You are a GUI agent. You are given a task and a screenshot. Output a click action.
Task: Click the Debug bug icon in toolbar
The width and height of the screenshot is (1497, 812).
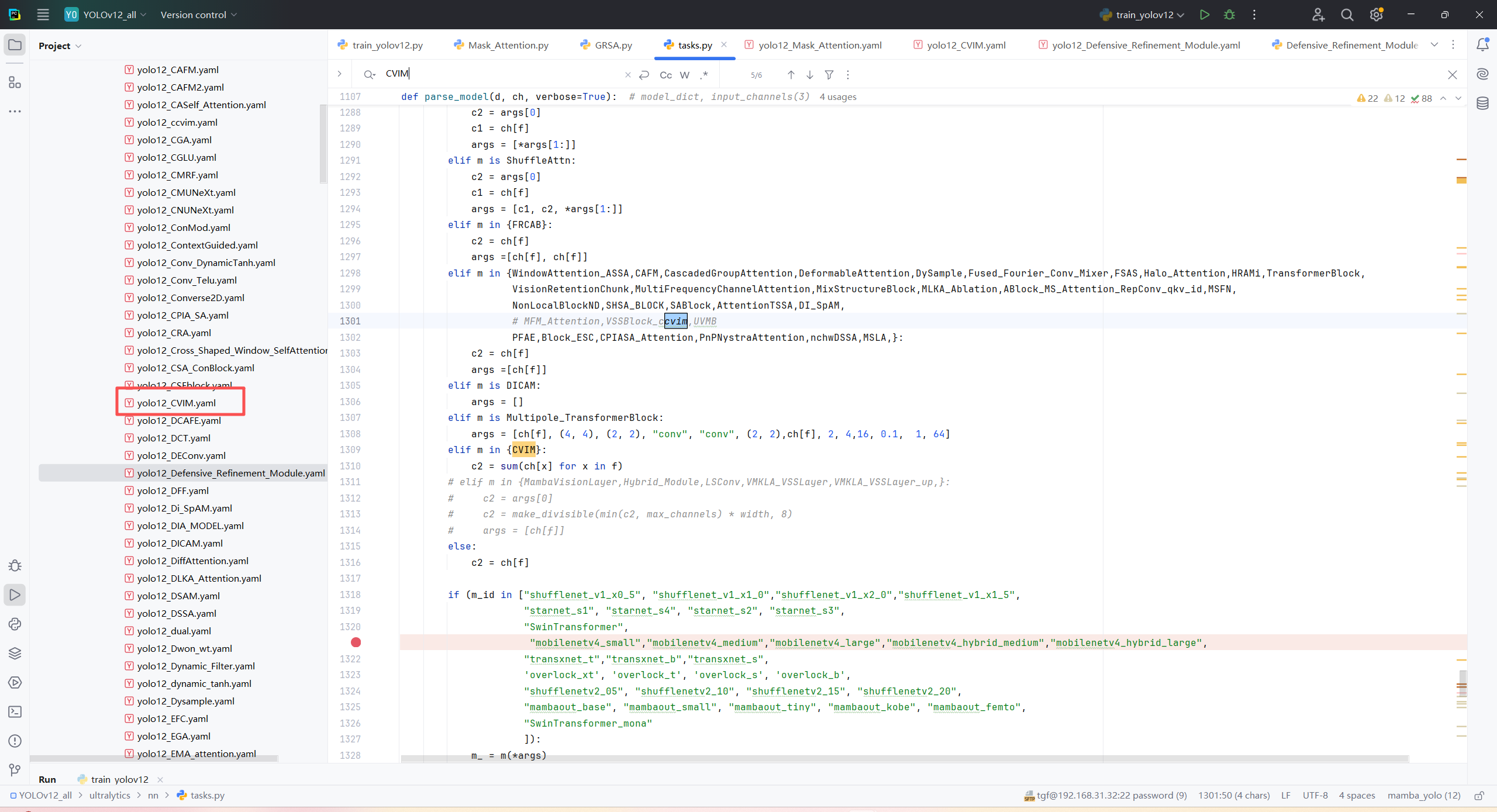pyautogui.click(x=1229, y=15)
